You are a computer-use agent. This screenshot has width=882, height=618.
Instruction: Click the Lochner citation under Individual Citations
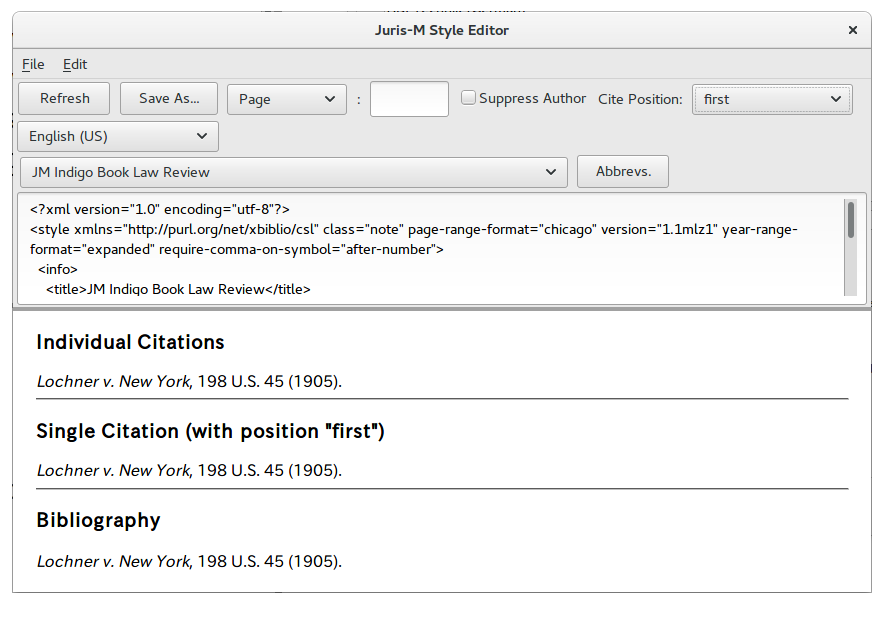pos(189,381)
